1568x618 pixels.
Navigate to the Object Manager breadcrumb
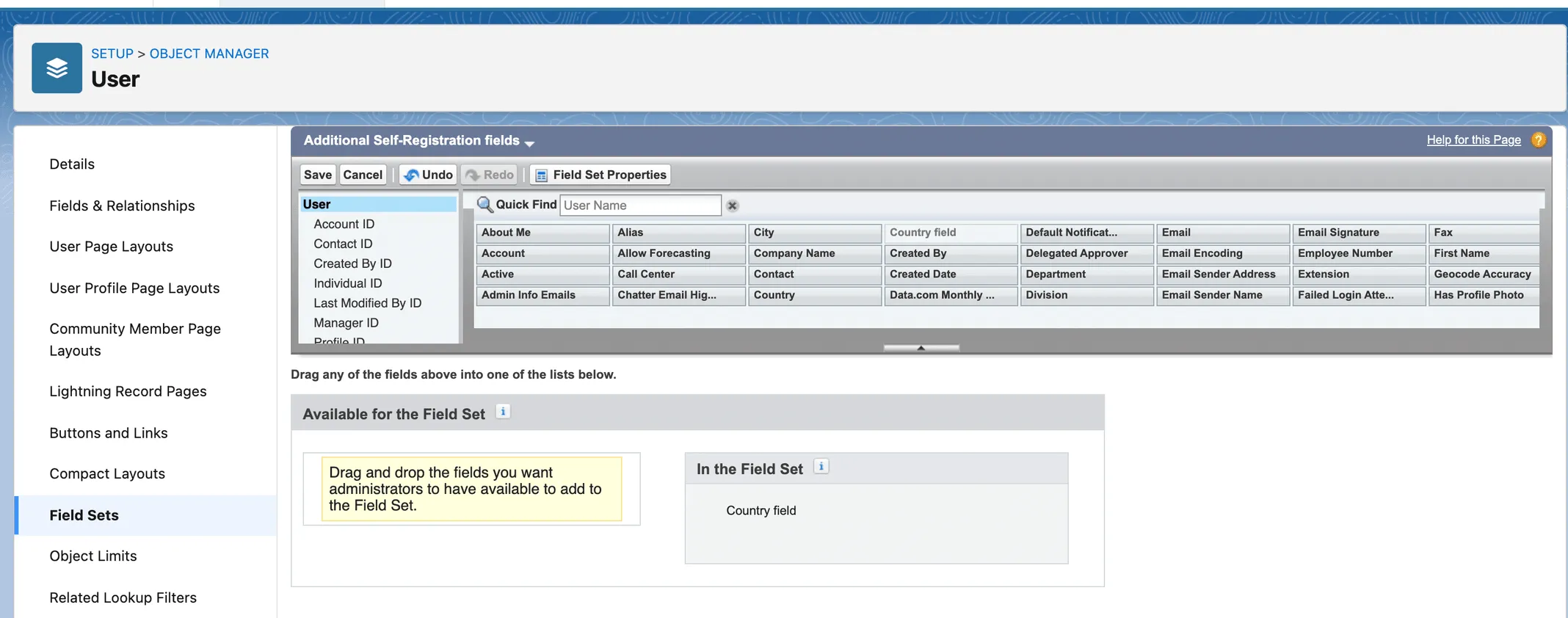(x=209, y=54)
